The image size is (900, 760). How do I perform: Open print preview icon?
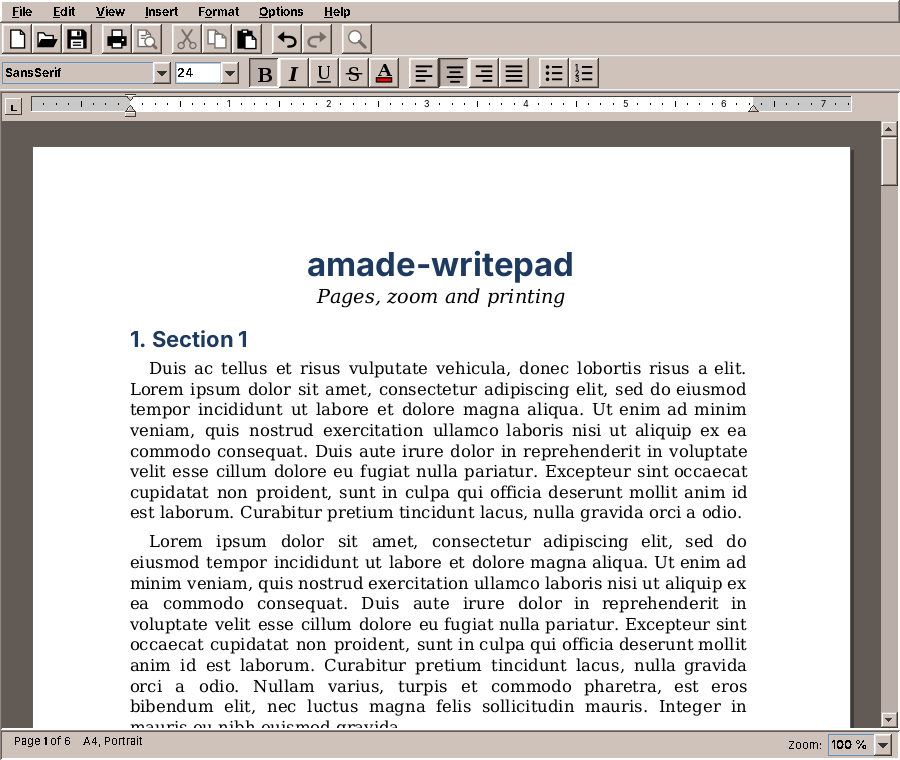[147, 40]
